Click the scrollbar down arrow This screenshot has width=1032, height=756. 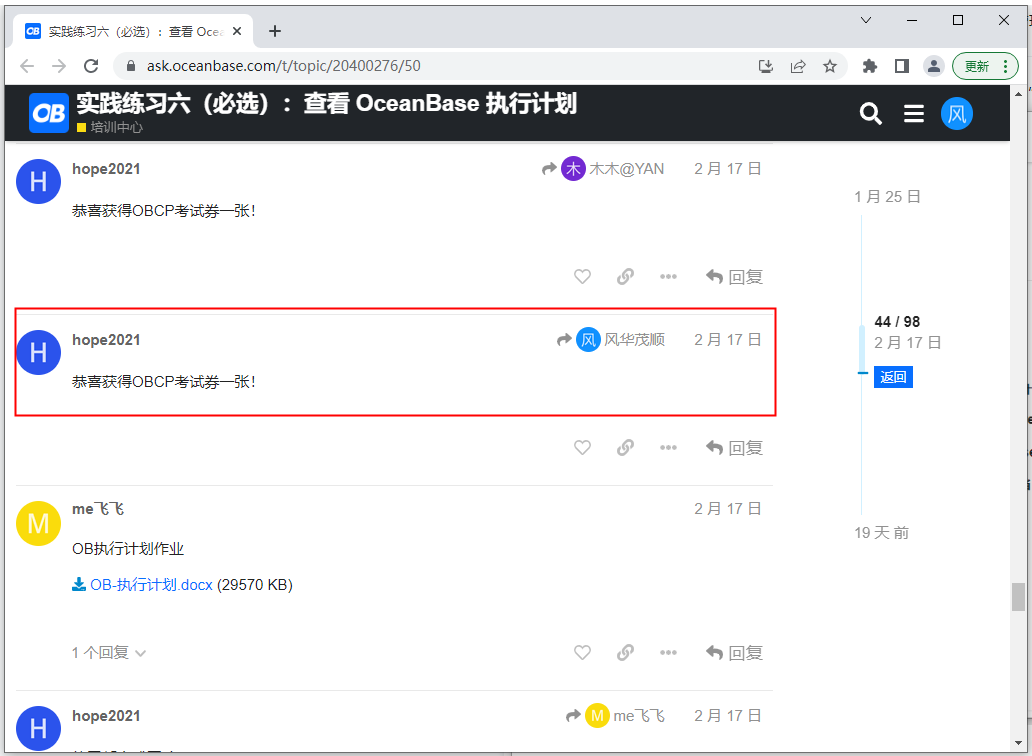(x=1018, y=743)
